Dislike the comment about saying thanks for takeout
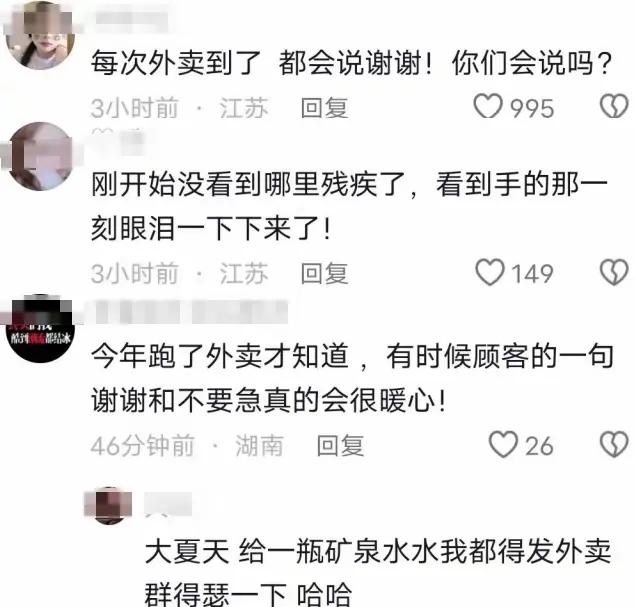Viewport: 636px width, 607px height. click(614, 107)
